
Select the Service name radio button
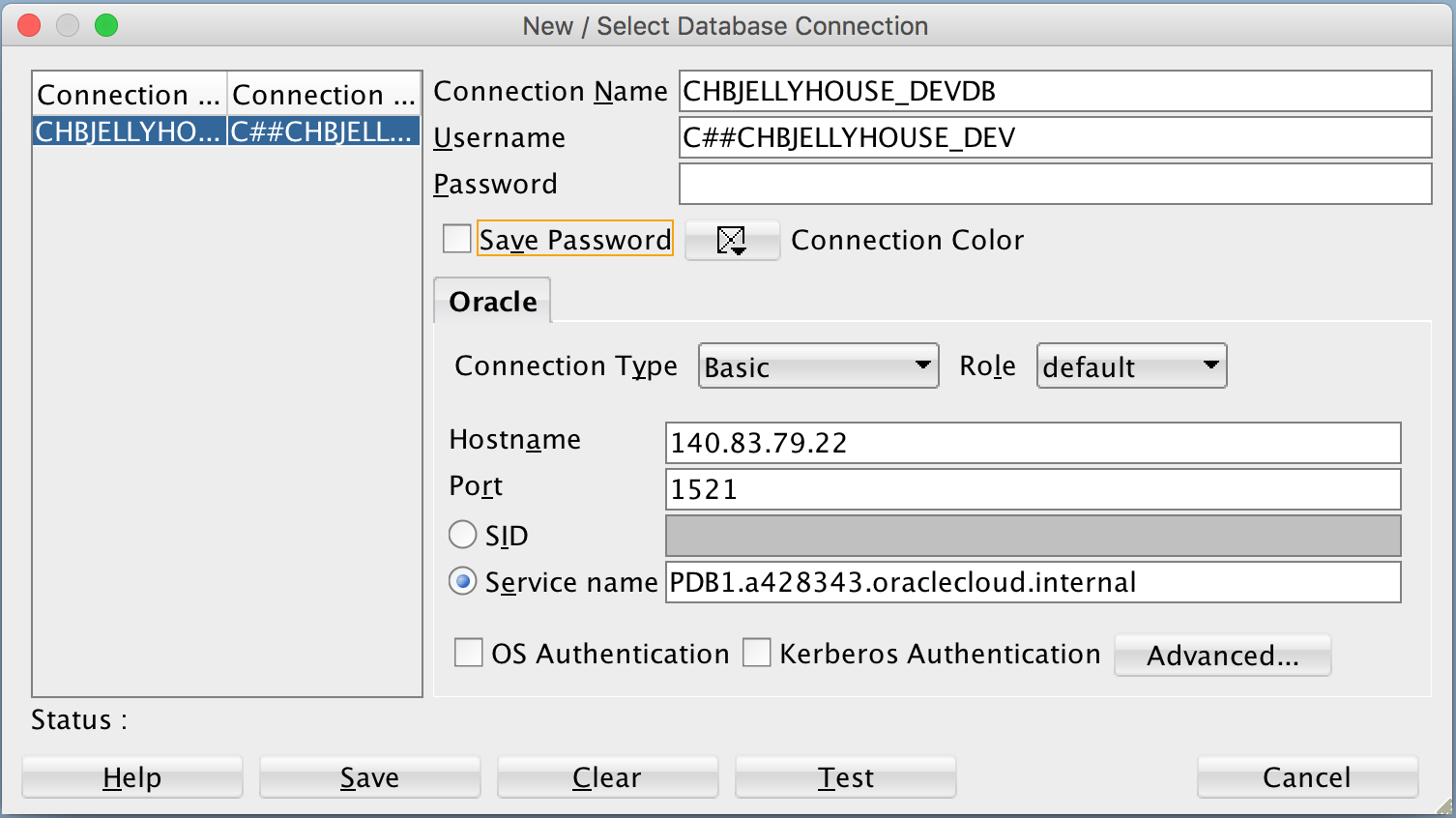(462, 581)
